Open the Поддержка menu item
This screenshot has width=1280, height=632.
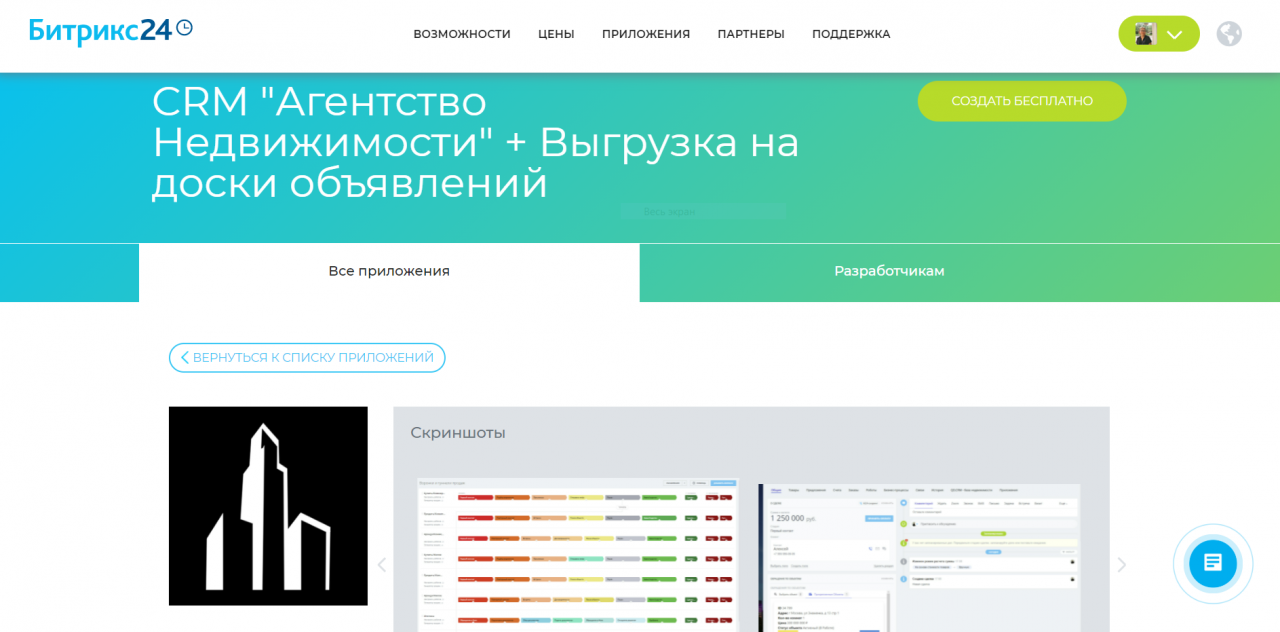[x=851, y=34]
